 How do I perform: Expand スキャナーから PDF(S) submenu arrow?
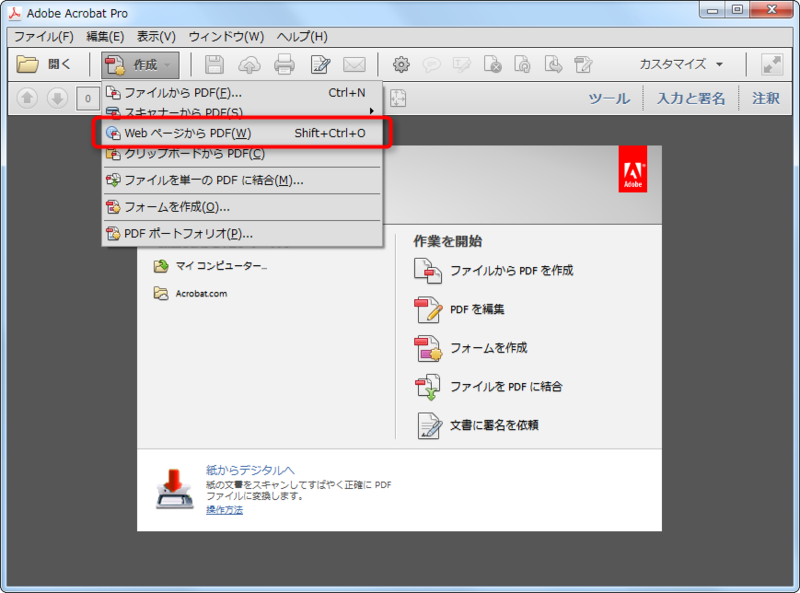[372, 111]
